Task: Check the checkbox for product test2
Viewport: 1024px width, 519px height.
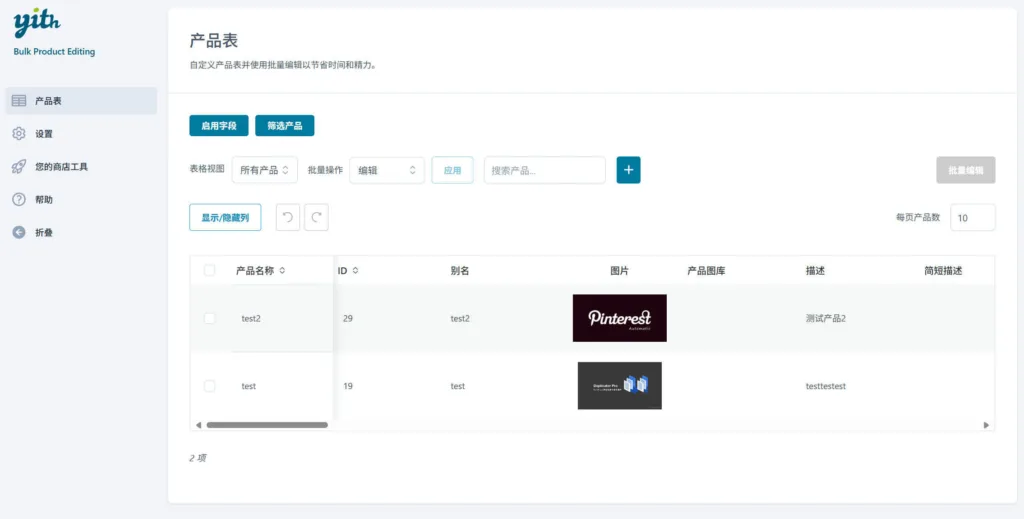Action: tap(209, 318)
